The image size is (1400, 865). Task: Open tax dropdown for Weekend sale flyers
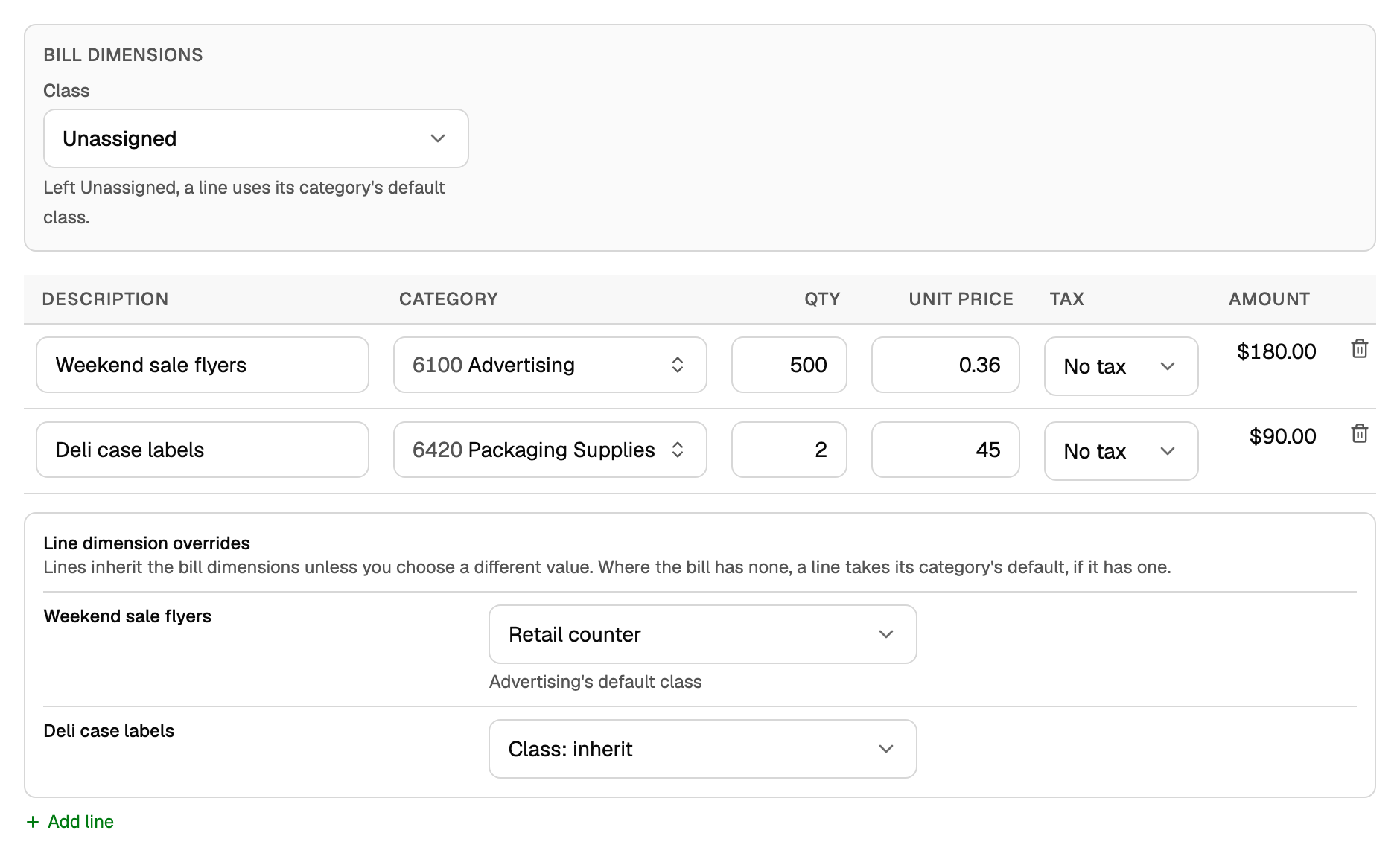1121,366
